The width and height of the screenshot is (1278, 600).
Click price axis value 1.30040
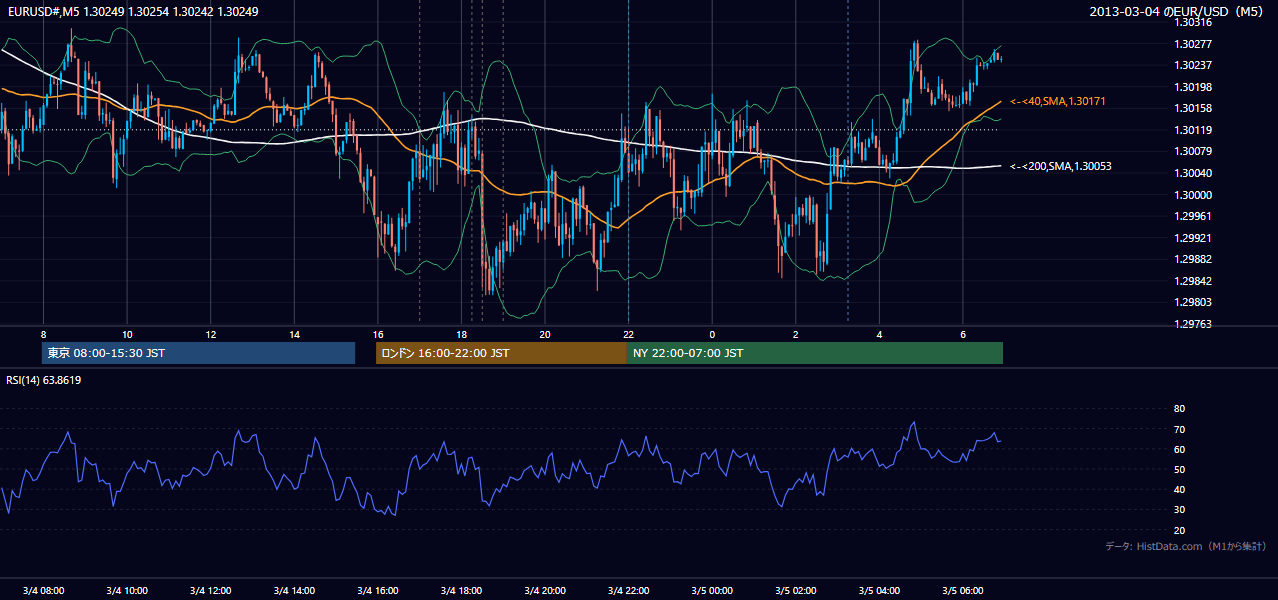(1191, 173)
